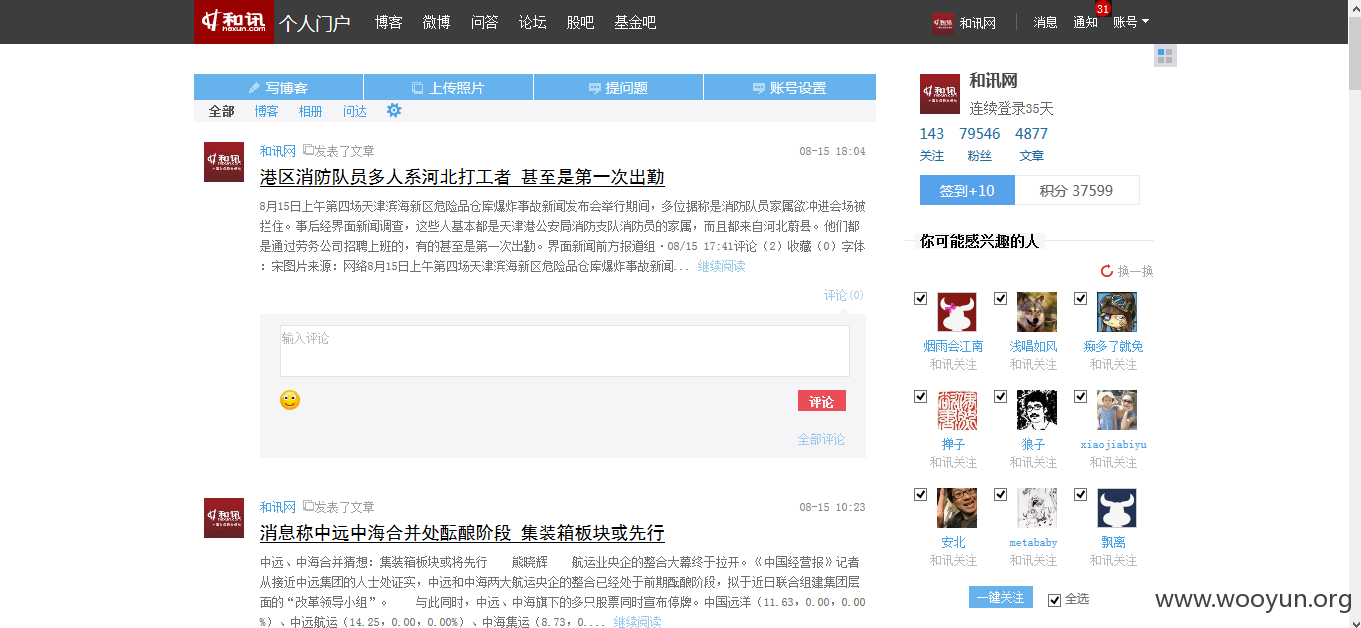The width and height of the screenshot is (1361, 628).
Task: Open the gear settings icon beside 问达 tab
Action: [394, 110]
